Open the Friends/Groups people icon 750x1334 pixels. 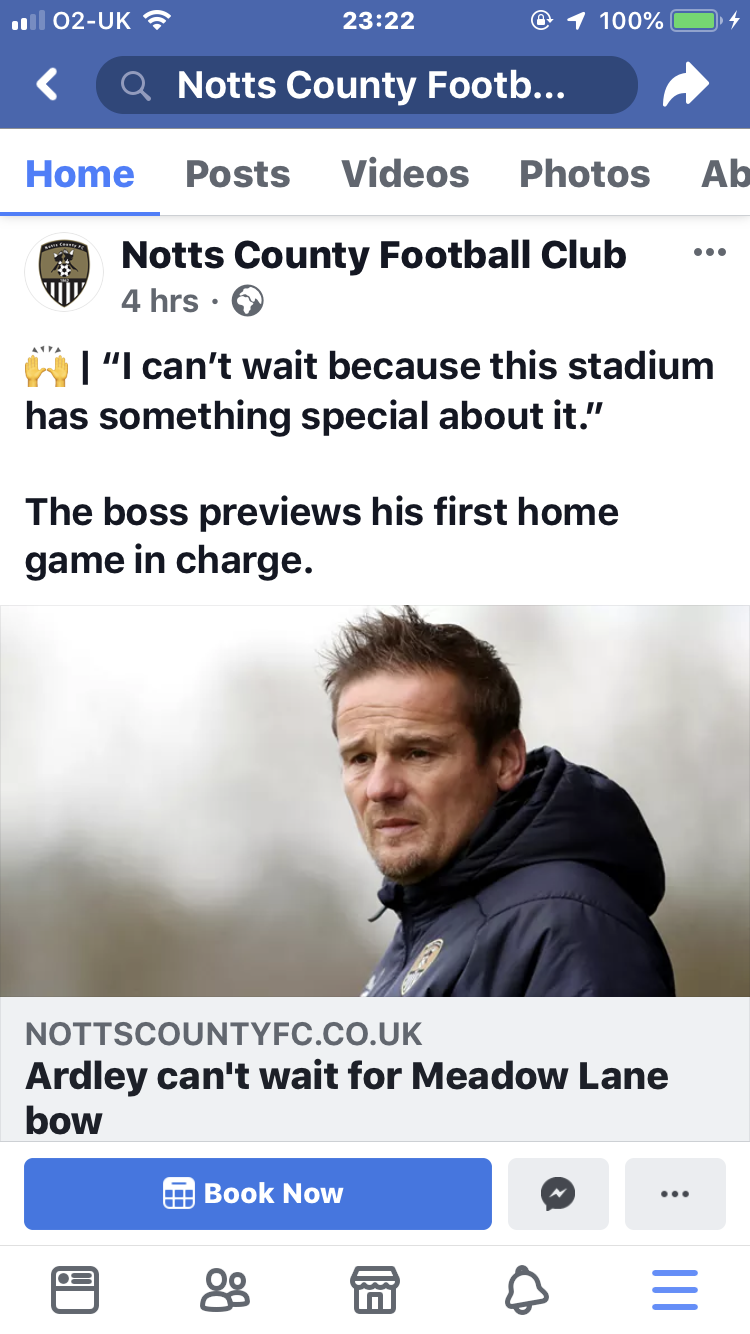[x=225, y=1290]
